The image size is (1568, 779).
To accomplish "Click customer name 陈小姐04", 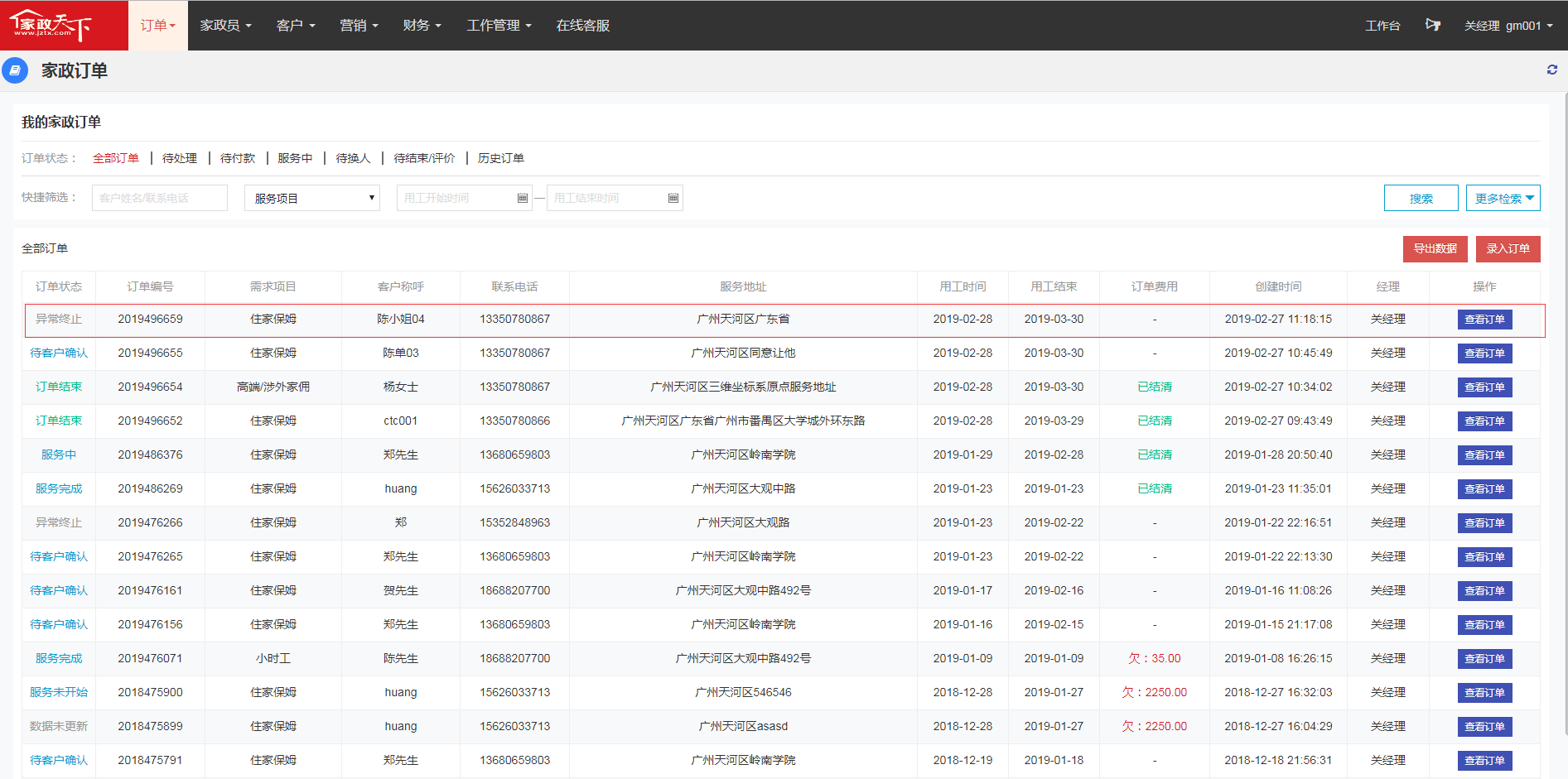I will point(401,319).
